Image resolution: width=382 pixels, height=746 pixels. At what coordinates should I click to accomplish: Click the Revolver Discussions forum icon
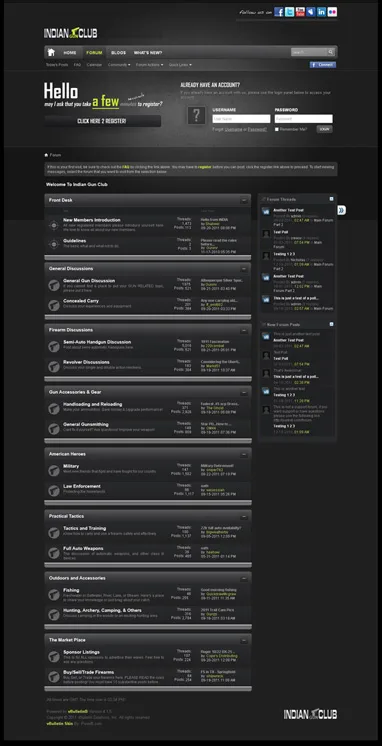(x=54, y=366)
